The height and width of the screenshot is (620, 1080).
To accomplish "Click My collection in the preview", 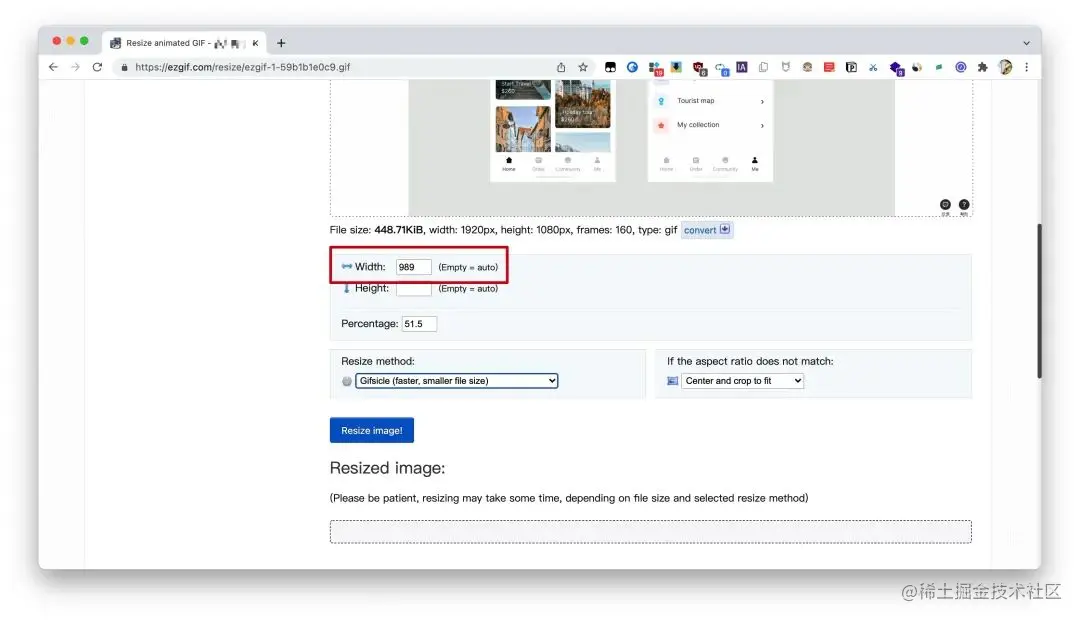I will [x=698, y=125].
